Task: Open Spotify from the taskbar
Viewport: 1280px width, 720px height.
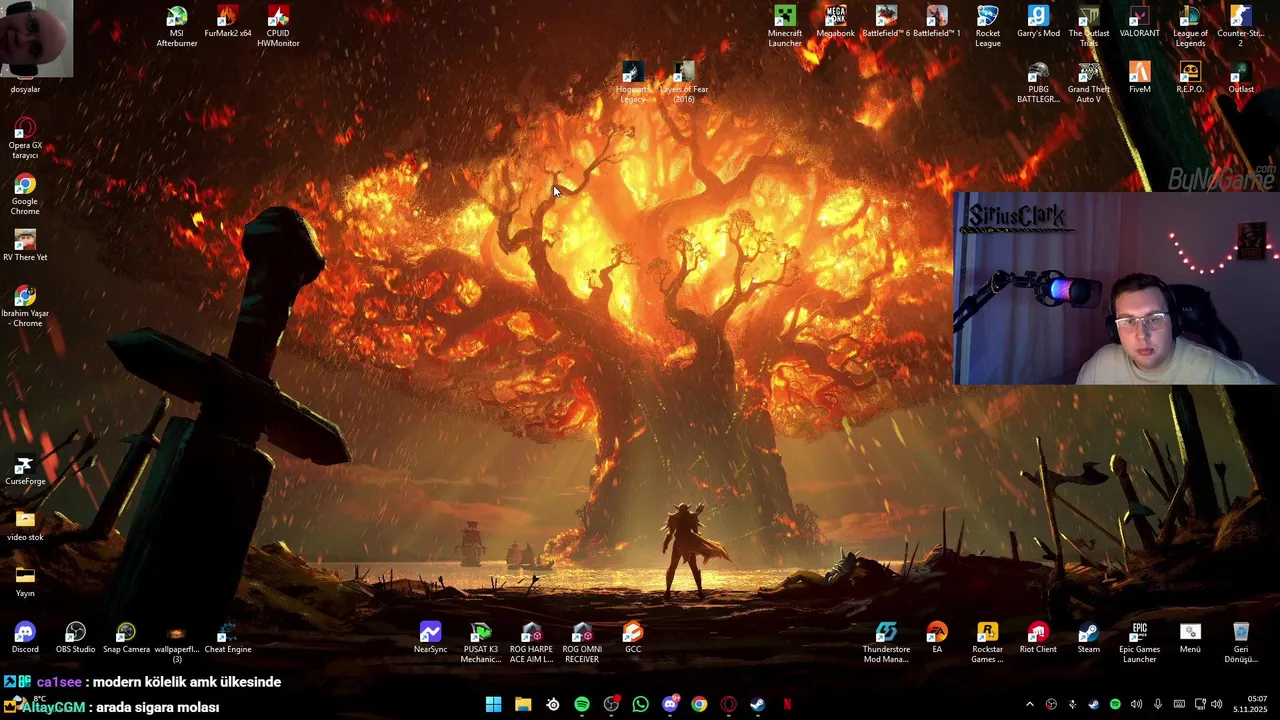Action: pyautogui.click(x=582, y=705)
